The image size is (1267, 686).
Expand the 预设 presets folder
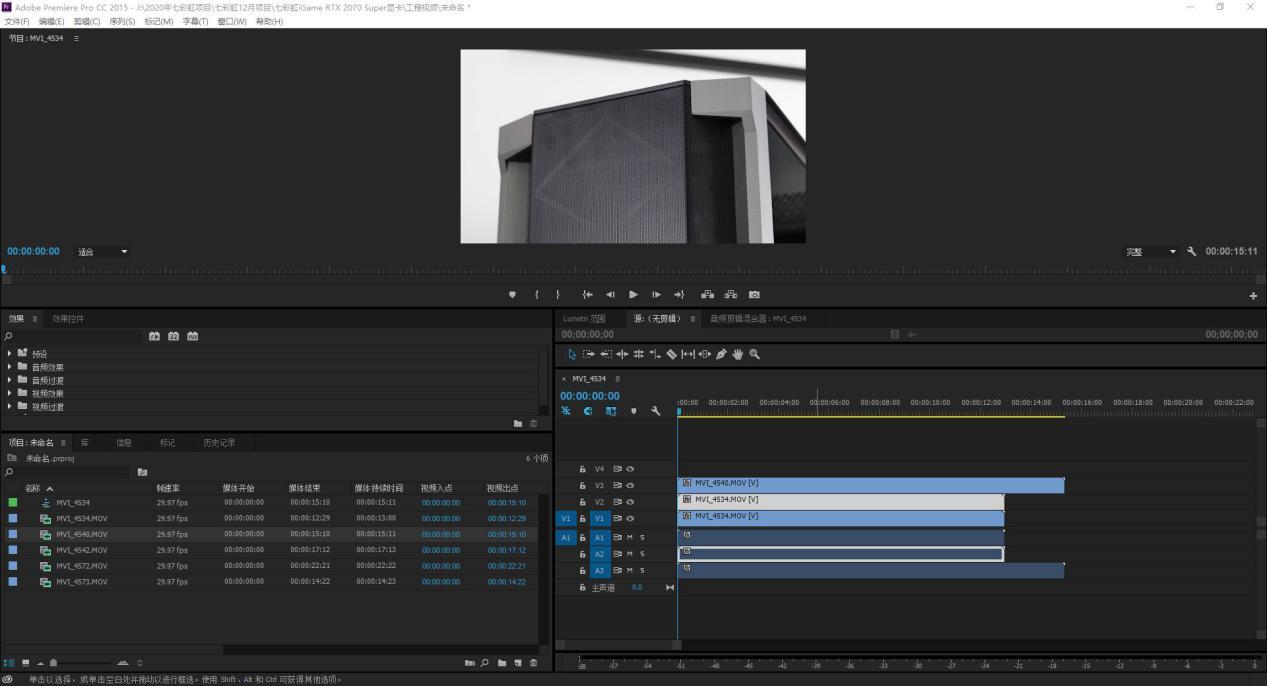click(10, 353)
